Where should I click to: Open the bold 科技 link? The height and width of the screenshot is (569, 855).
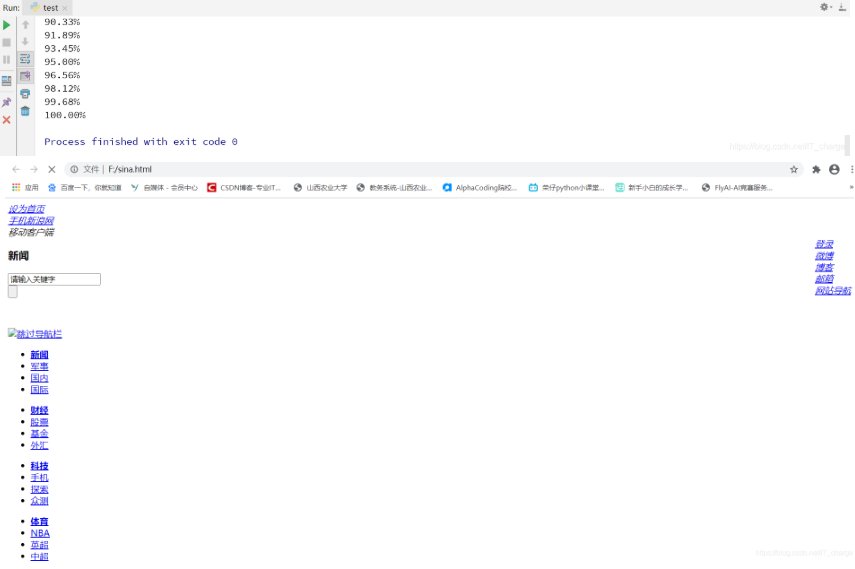(x=39, y=466)
